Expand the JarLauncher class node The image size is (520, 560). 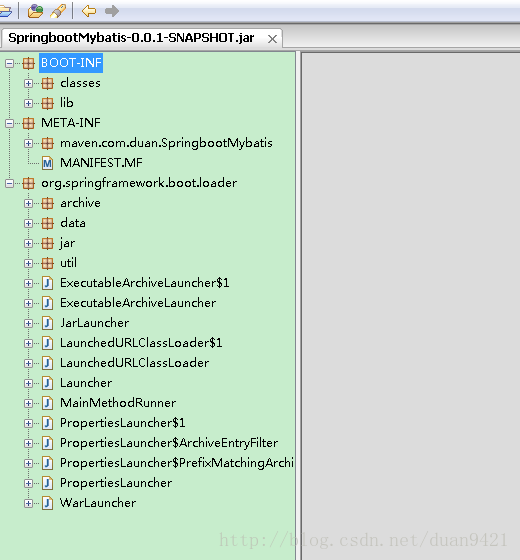pos(28,323)
